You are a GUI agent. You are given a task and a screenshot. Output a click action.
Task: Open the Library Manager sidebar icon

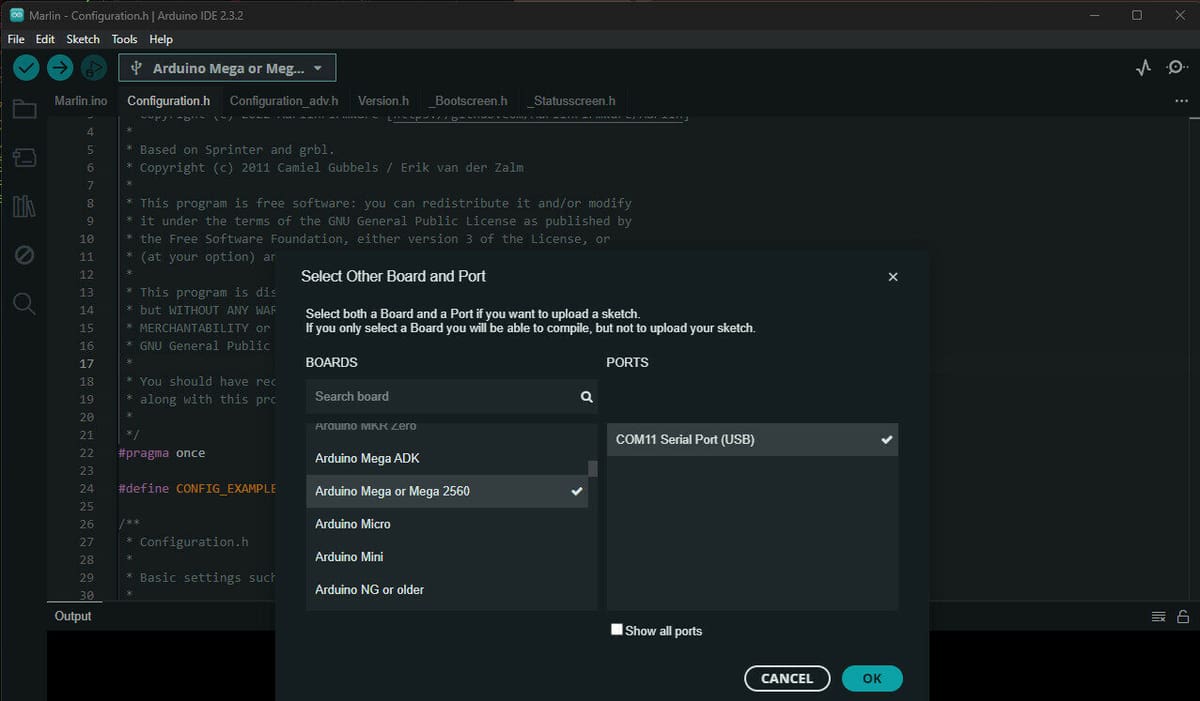(x=24, y=207)
